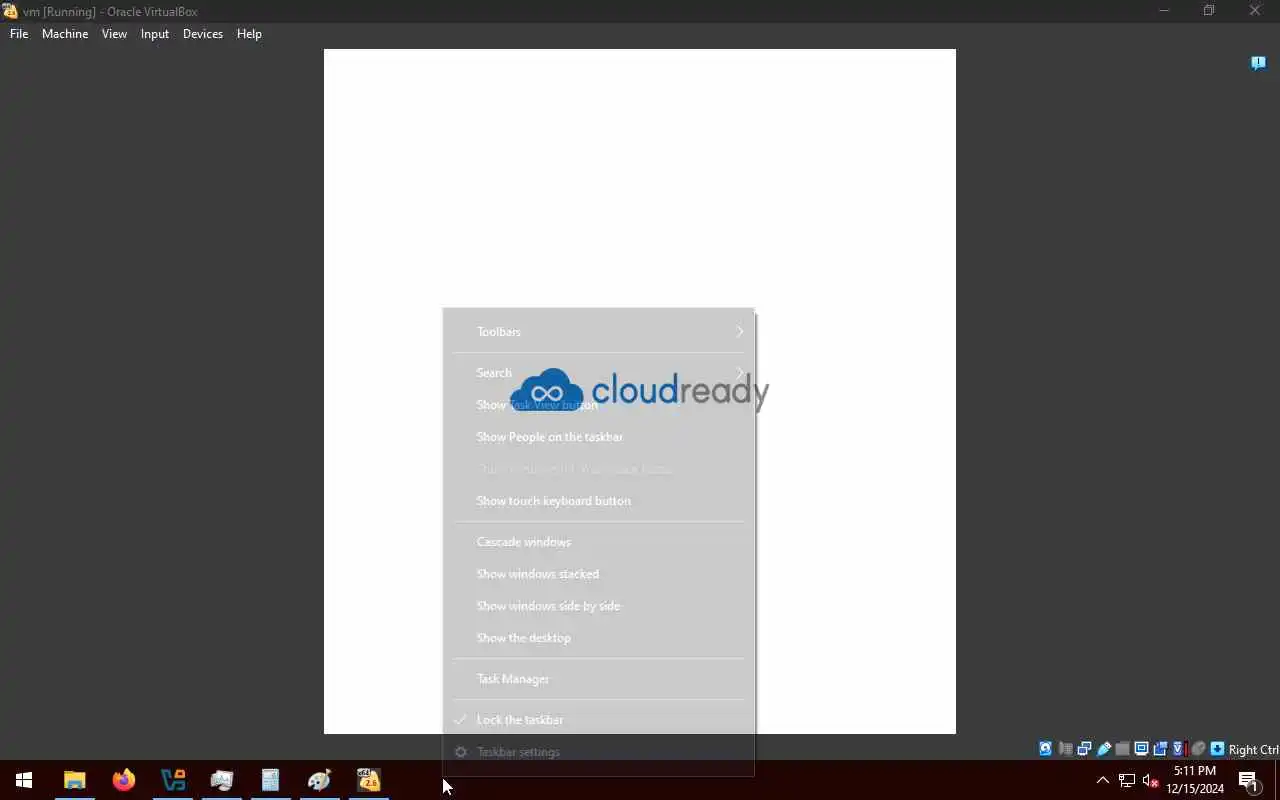Screen dimensions: 1280x800
Task: Launch Task Manager from context menu
Action: [599, 678]
